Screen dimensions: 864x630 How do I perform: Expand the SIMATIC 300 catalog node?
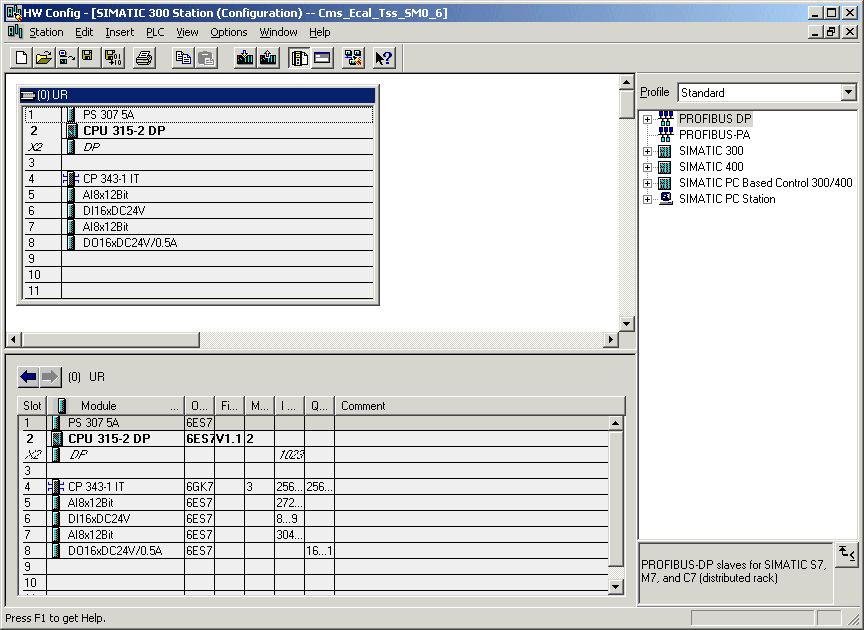pos(647,151)
